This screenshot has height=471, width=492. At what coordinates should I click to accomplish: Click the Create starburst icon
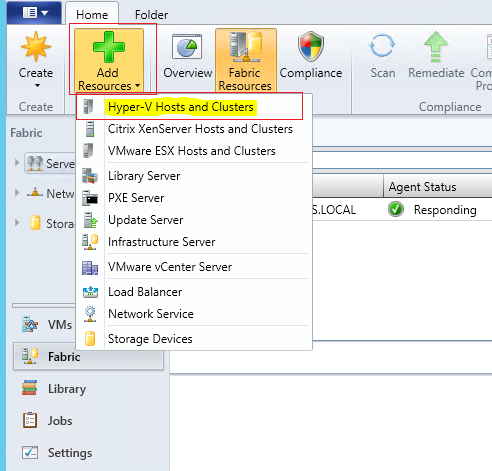36,47
